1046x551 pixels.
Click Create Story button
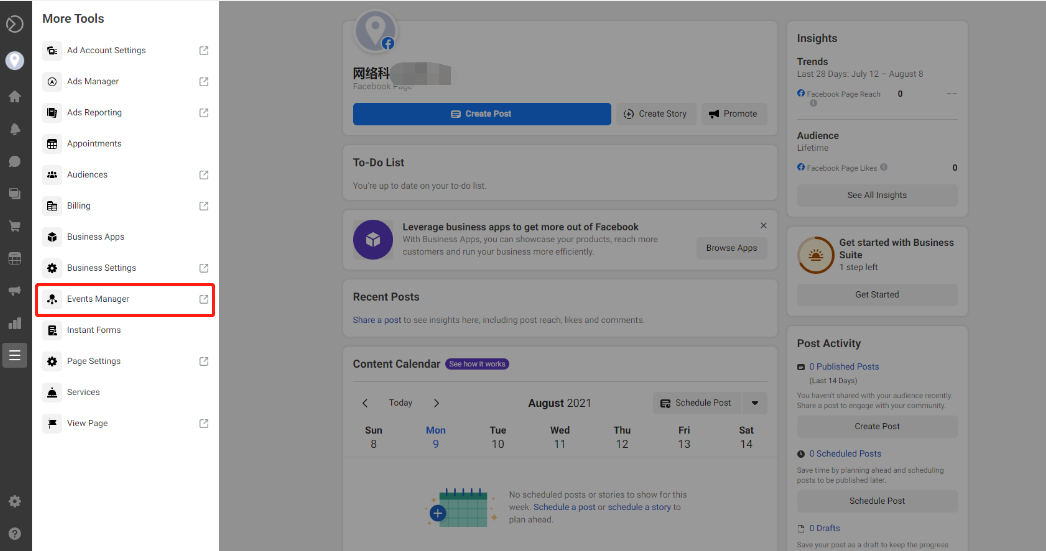[x=656, y=114]
